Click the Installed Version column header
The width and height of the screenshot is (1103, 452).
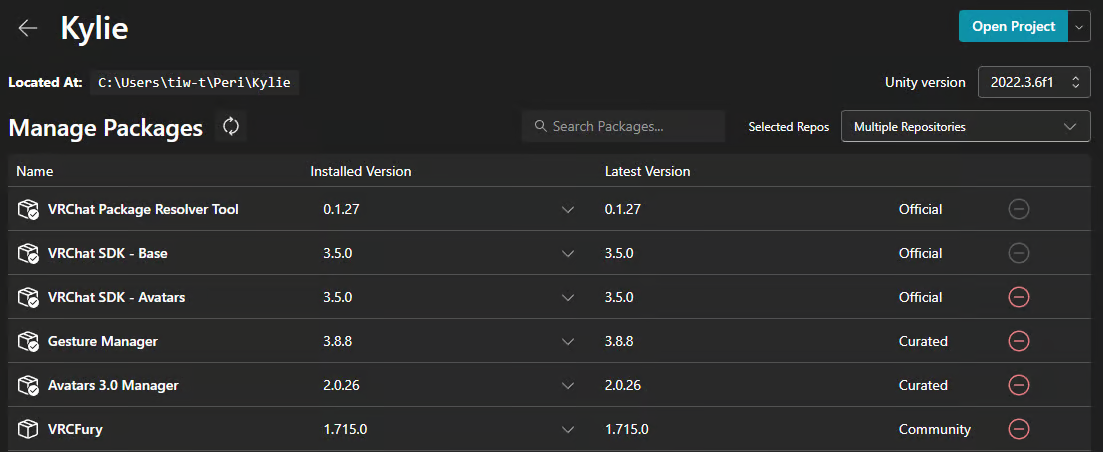click(x=361, y=171)
